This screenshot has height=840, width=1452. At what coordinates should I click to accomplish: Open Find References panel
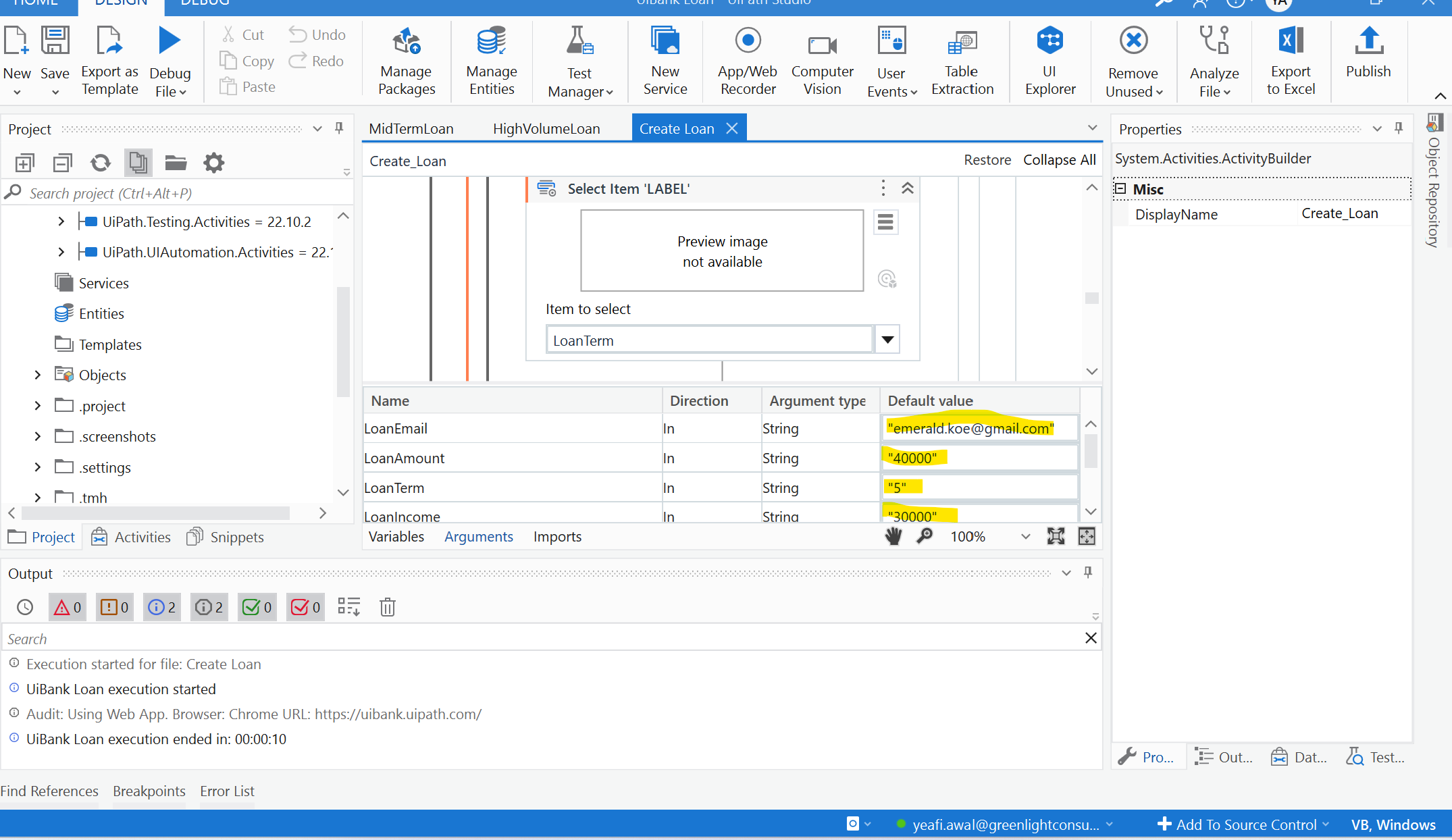[49, 791]
